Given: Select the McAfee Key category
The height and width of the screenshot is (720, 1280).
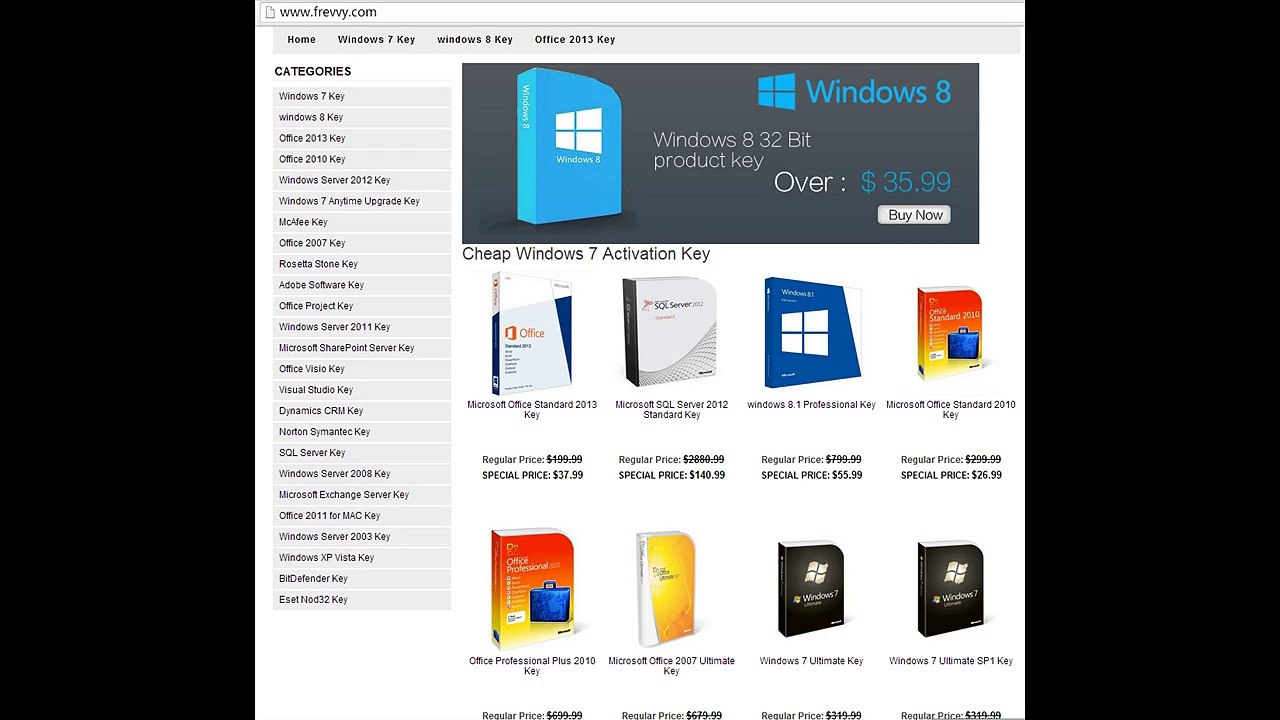Looking at the screenshot, I should coord(362,222).
